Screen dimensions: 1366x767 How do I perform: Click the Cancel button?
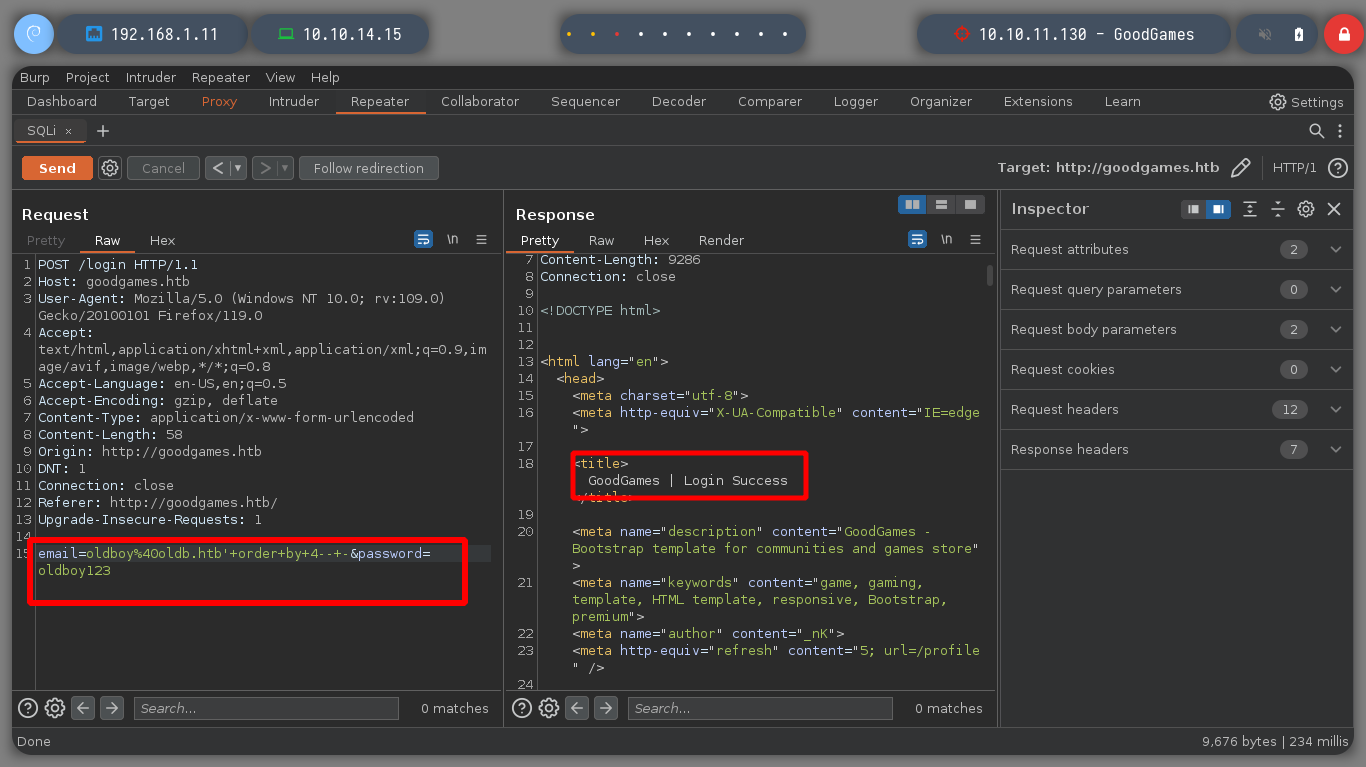[x=163, y=168]
